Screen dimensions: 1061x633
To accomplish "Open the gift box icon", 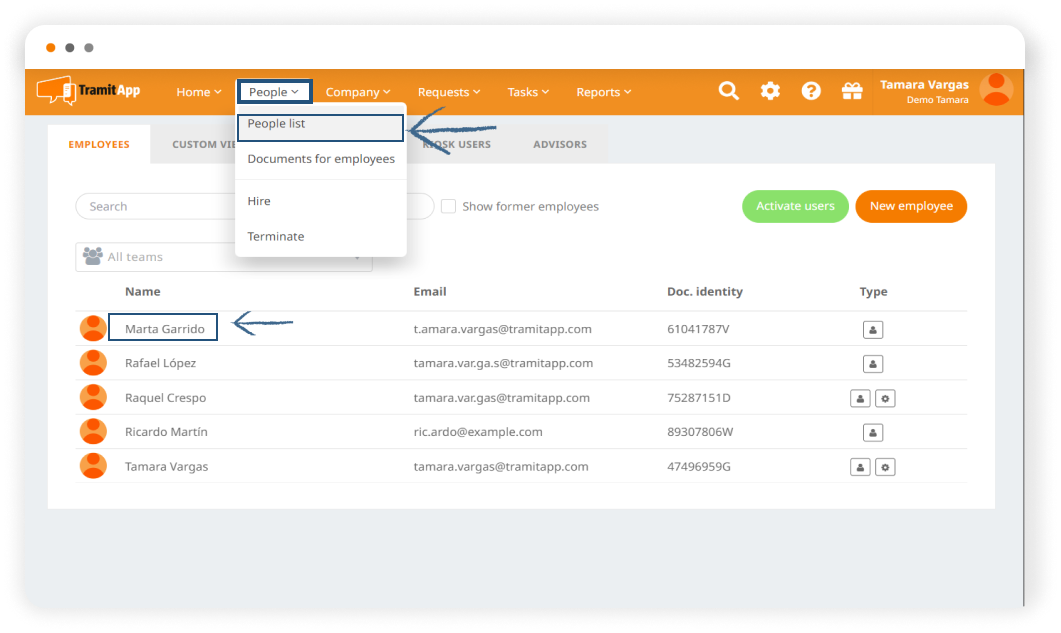I will [852, 91].
